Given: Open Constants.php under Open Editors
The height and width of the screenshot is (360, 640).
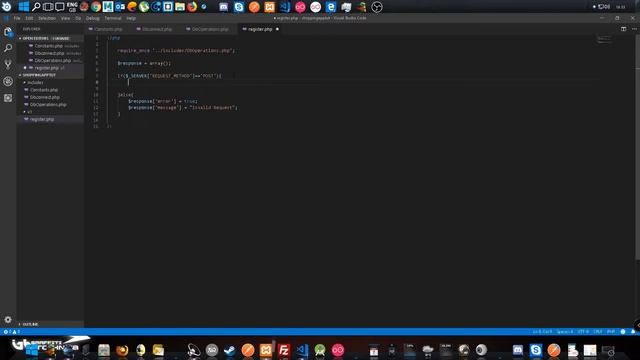Looking at the screenshot, I should tap(50, 46).
